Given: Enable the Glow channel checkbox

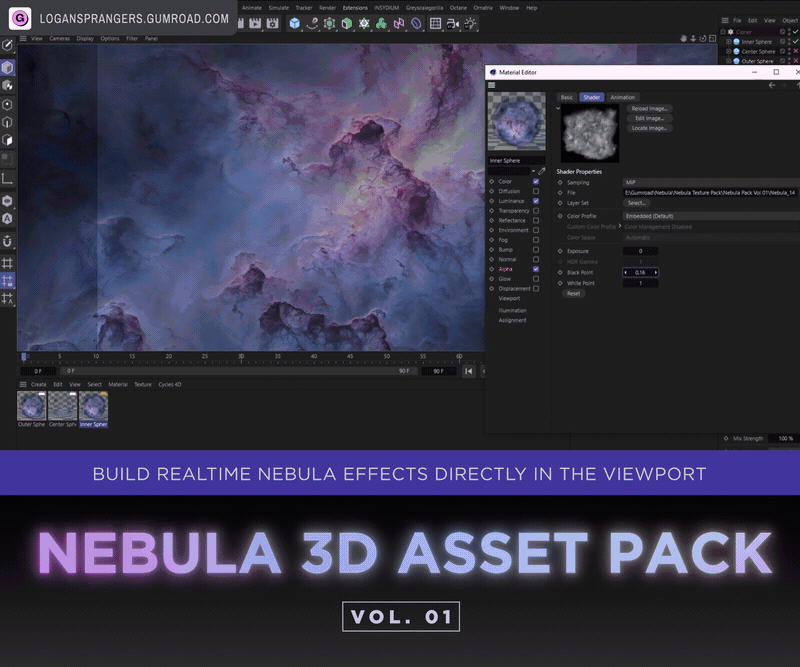Looking at the screenshot, I should (536, 279).
